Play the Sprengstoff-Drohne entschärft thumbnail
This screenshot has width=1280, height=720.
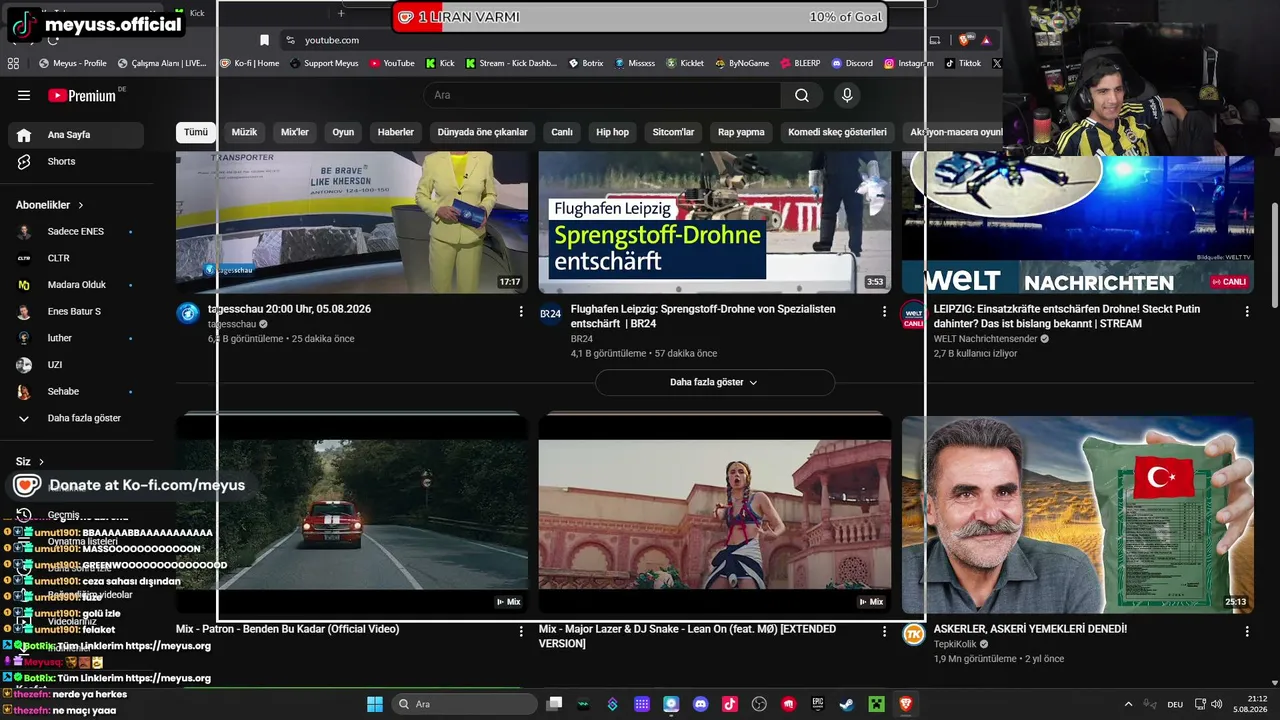tap(715, 223)
